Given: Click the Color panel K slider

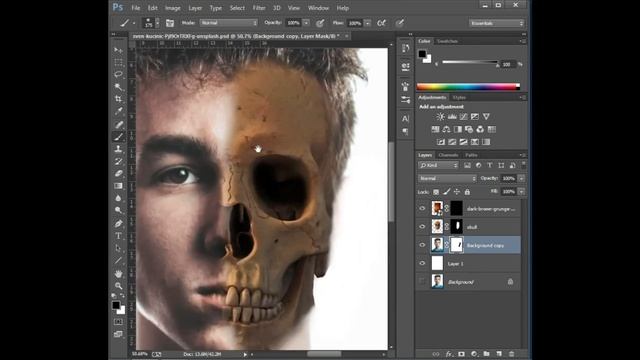Looking at the screenshot, I should 470,62.
